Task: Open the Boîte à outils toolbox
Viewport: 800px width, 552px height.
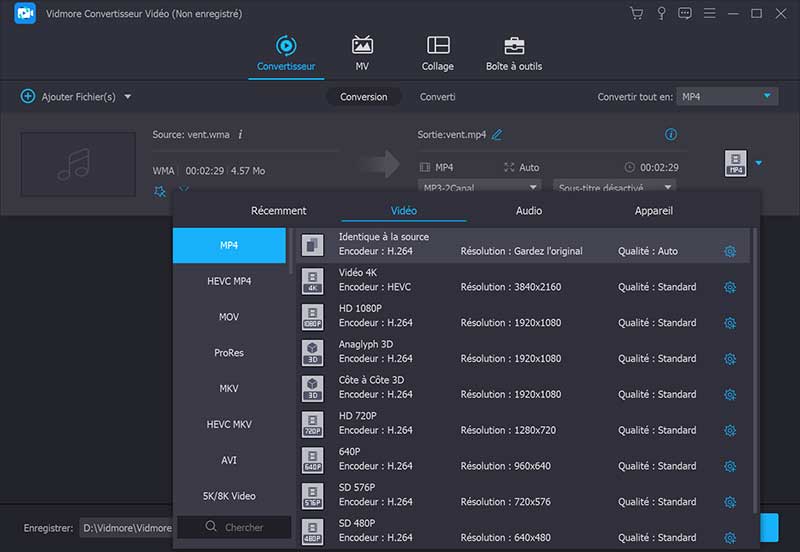Action: click(513, 46)
